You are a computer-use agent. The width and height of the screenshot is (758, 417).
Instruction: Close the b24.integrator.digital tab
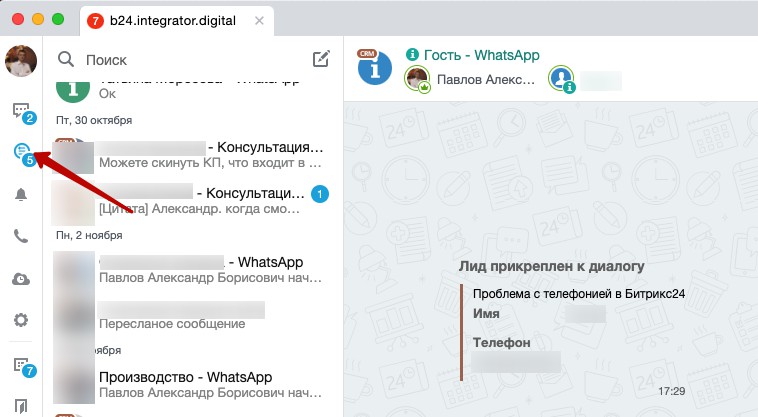(260, 21)
